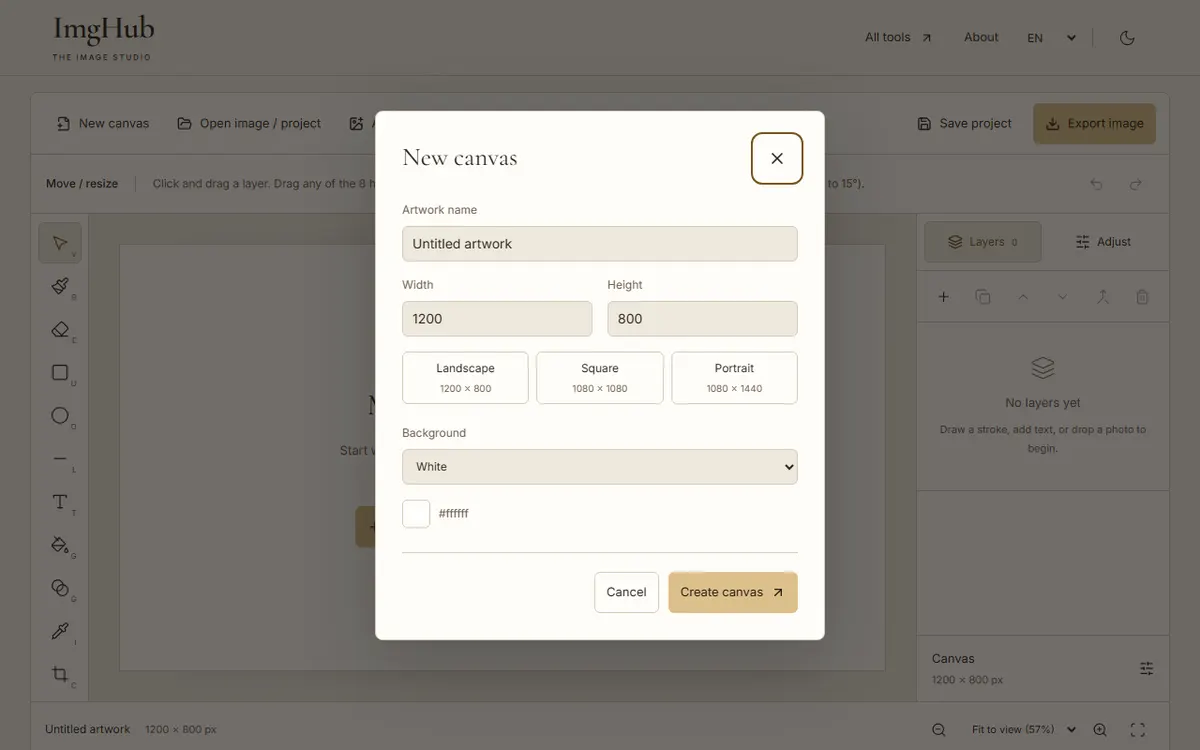Viewport: 1200px width, 750px height.
Task: Select the Line tool
Action: (60, 458)
